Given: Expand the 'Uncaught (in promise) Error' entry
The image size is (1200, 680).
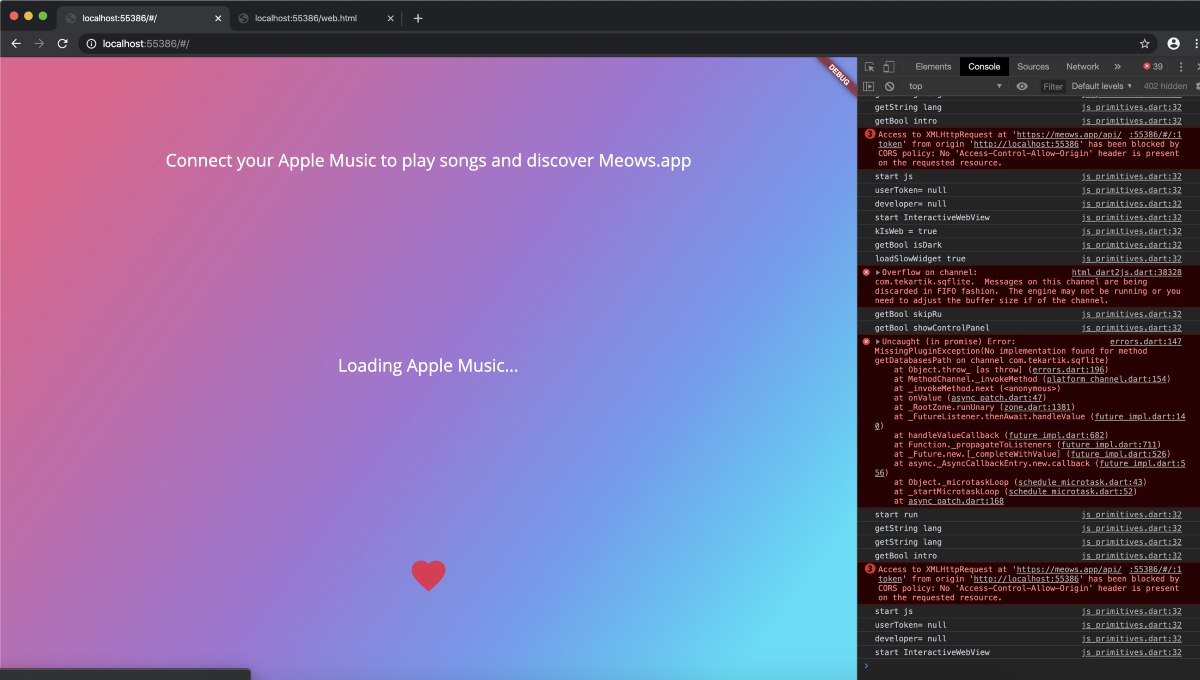Looking at the screenshot, I should click(x=878, y=342).
